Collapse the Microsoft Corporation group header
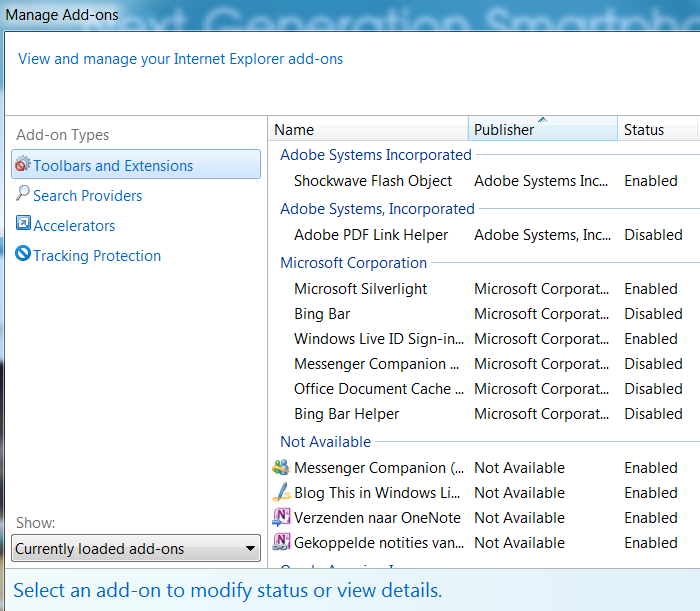The width and height of the screenshot is (700, 611). 353,263
